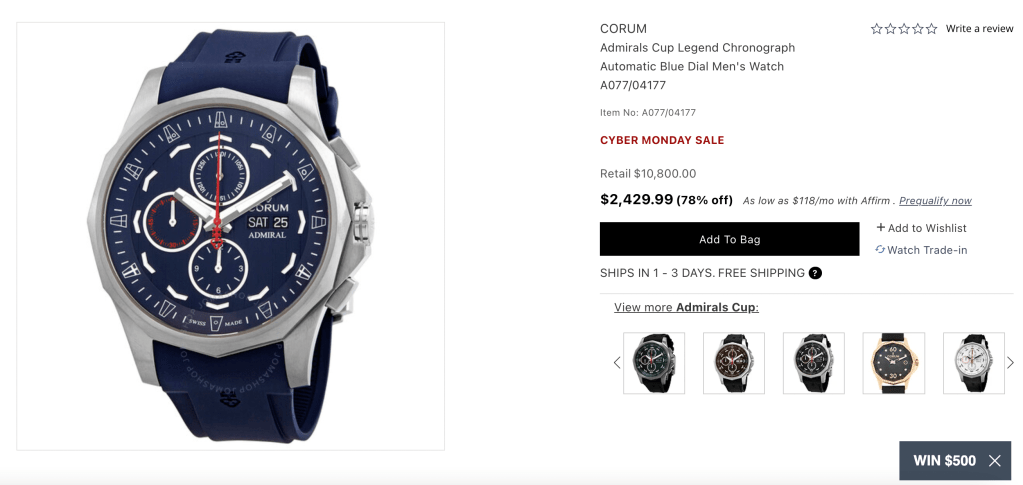Click the Prequalify now Affirm link
The width and height of the screenshot is (1023, 485).
[936, 201]
